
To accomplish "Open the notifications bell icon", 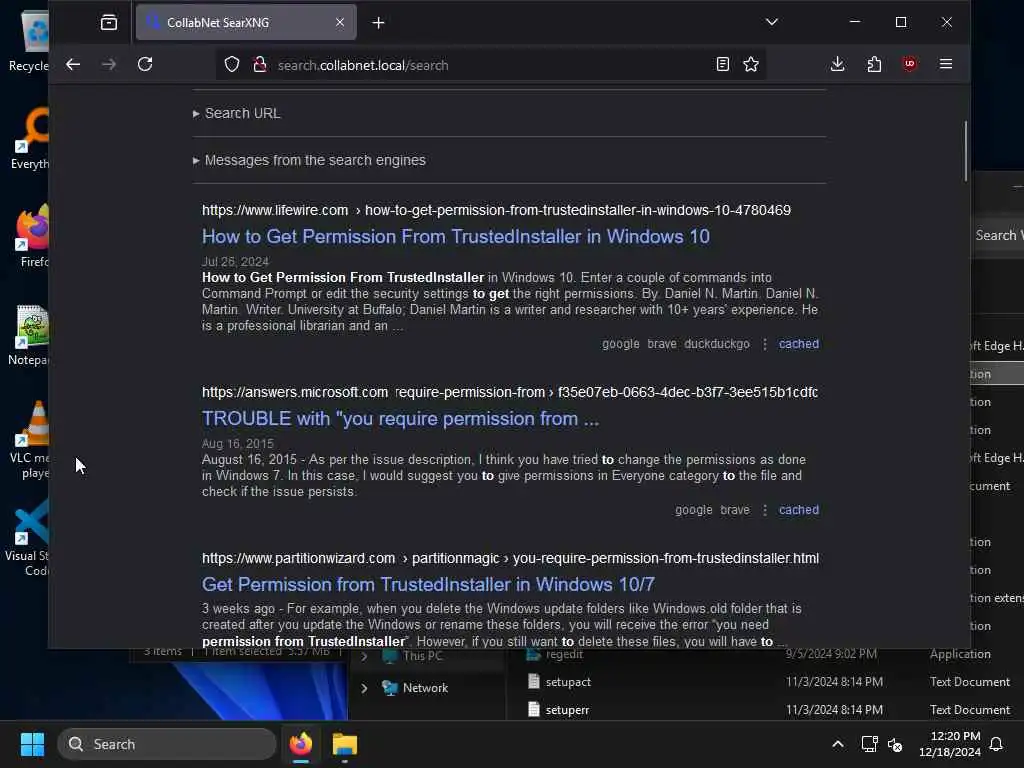I will (x=997, y=744).
